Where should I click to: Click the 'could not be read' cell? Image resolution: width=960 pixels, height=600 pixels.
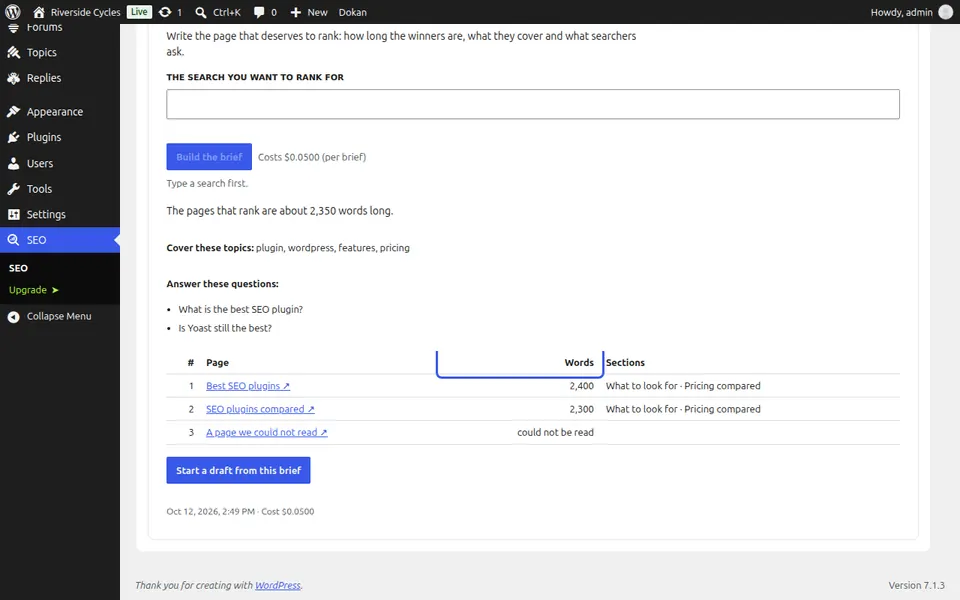[555, 432]
